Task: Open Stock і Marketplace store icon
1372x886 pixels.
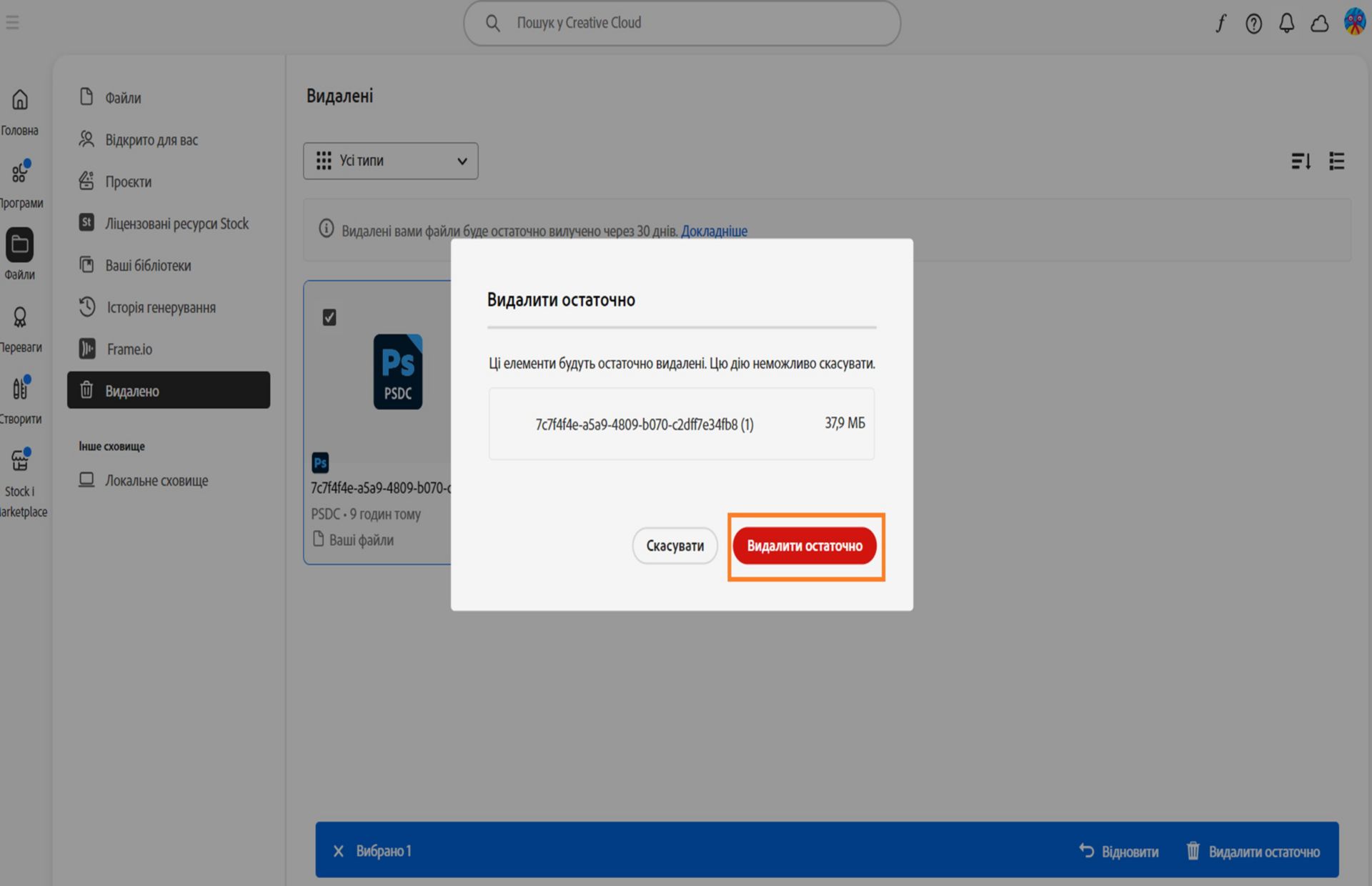Action: pyautogui.click(x=20, y=461)
